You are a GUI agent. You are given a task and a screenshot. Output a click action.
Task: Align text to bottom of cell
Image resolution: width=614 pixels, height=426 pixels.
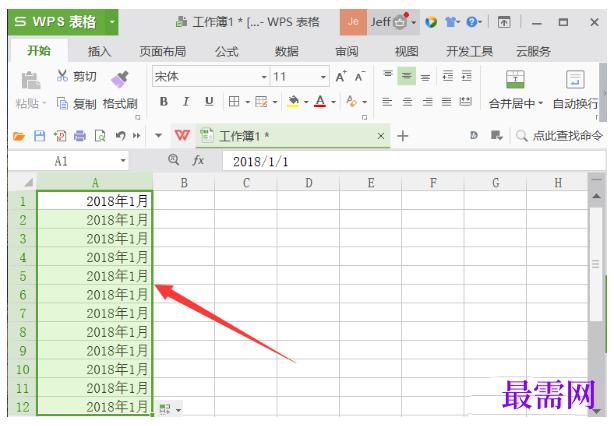[425, 77]
